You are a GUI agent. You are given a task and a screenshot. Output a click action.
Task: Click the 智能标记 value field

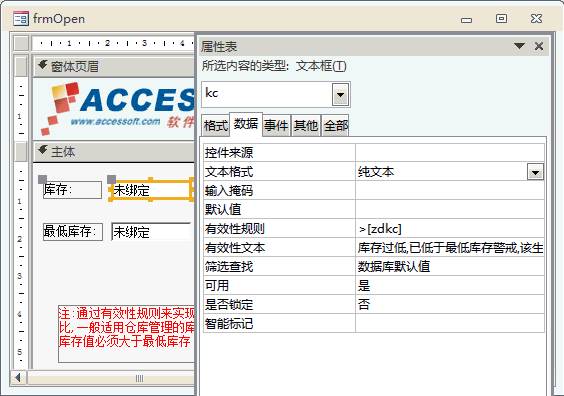click(x=450, y=324)
